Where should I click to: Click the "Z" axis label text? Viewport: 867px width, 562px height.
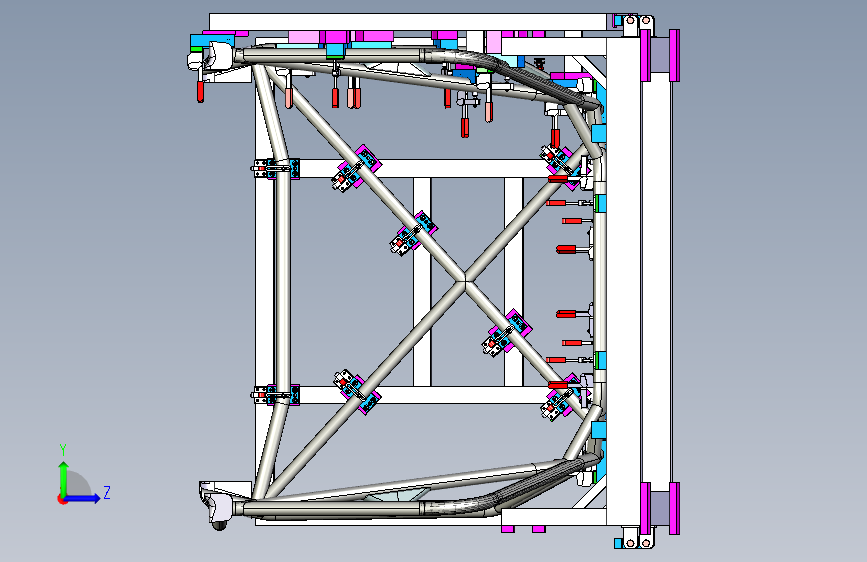(107, 492)
